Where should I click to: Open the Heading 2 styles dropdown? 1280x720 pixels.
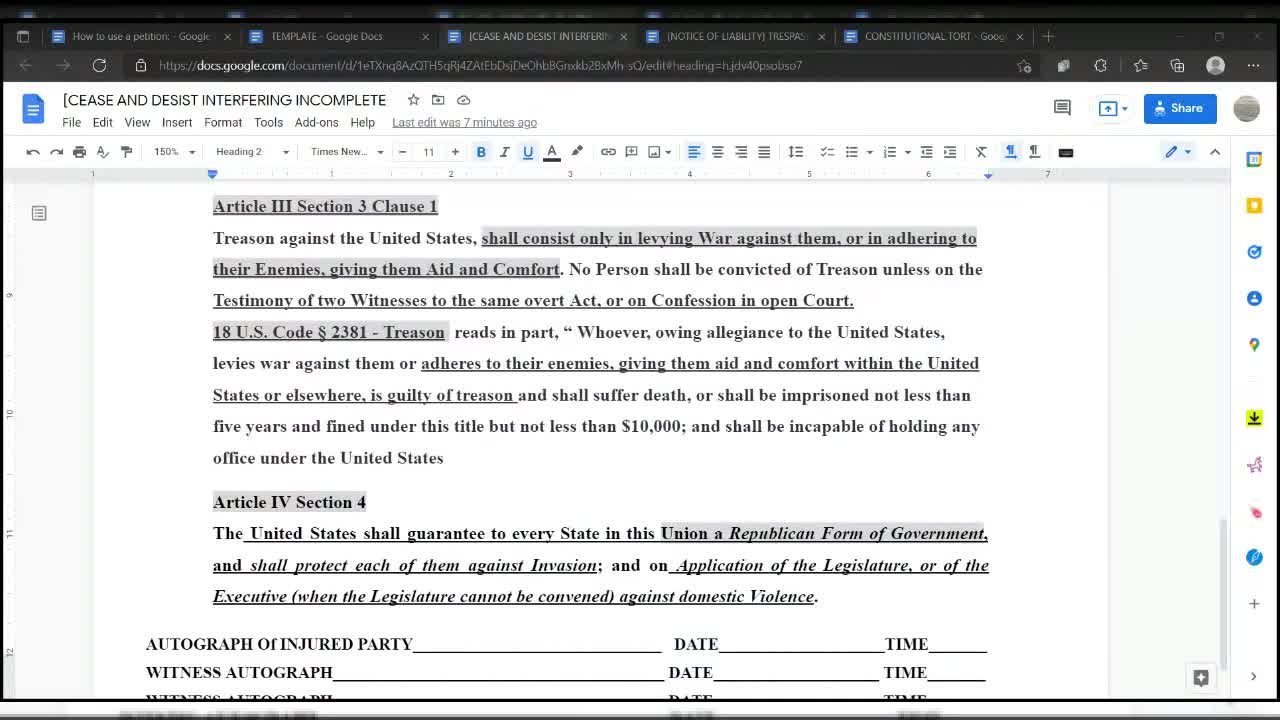tap(253, 152)
